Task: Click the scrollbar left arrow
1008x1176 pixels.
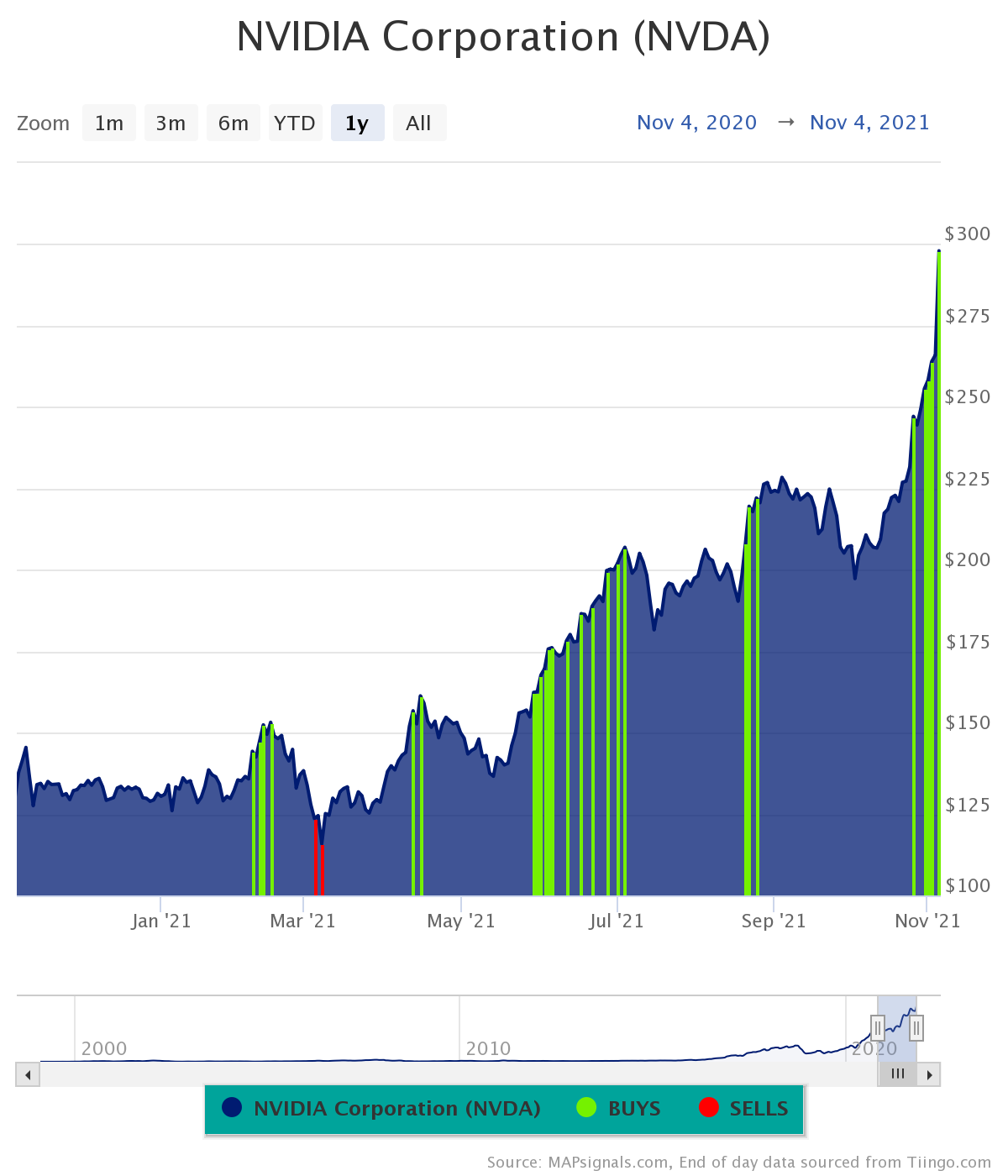Action: (28, 1074)
